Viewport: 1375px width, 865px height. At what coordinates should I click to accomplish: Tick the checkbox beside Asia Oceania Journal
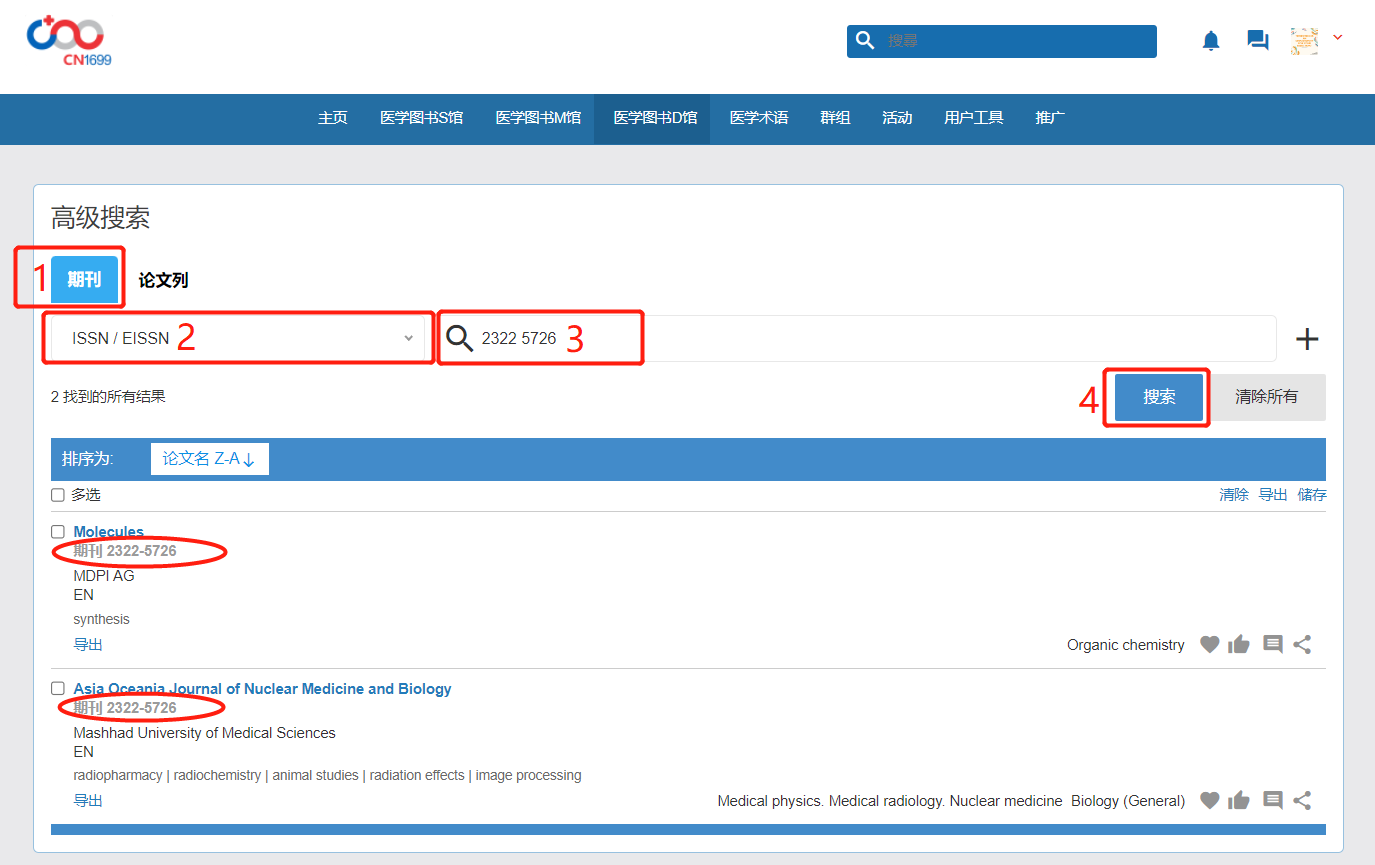coord(58,689)
